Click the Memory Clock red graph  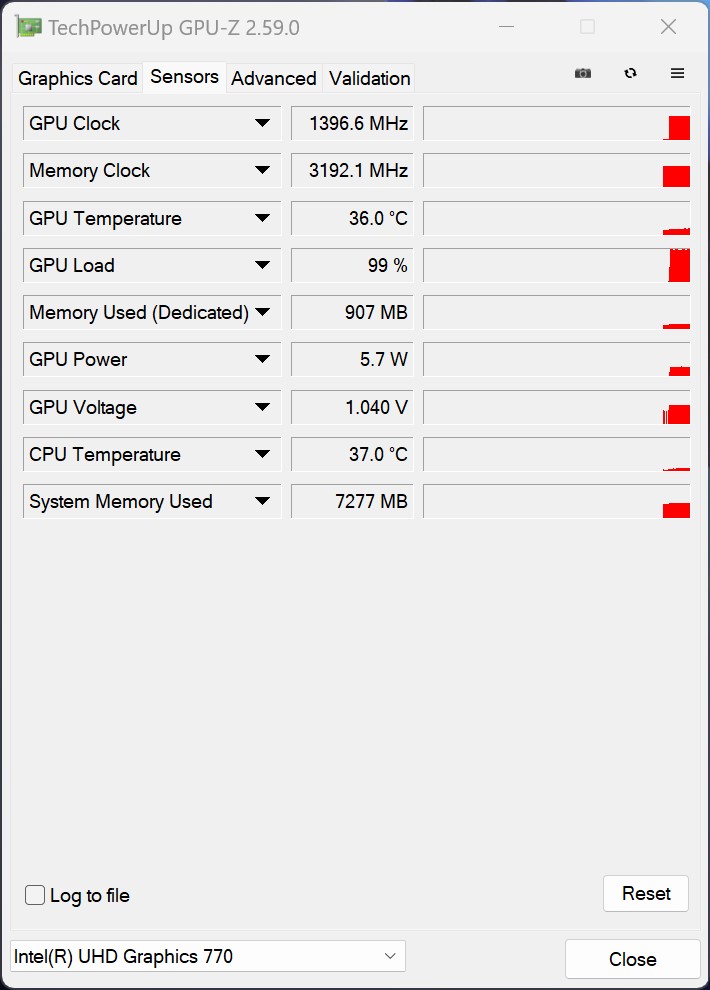coord(676,176)
